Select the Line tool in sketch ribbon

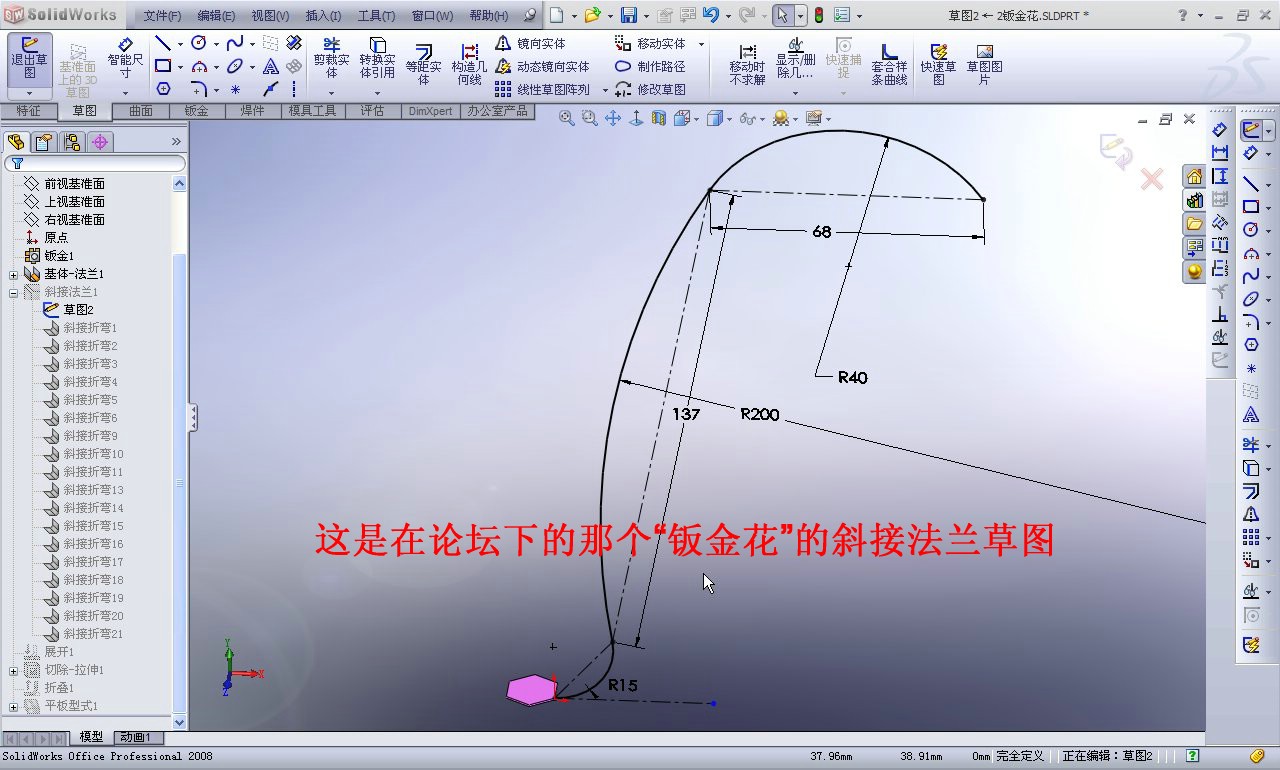click(x=162, y=43)
